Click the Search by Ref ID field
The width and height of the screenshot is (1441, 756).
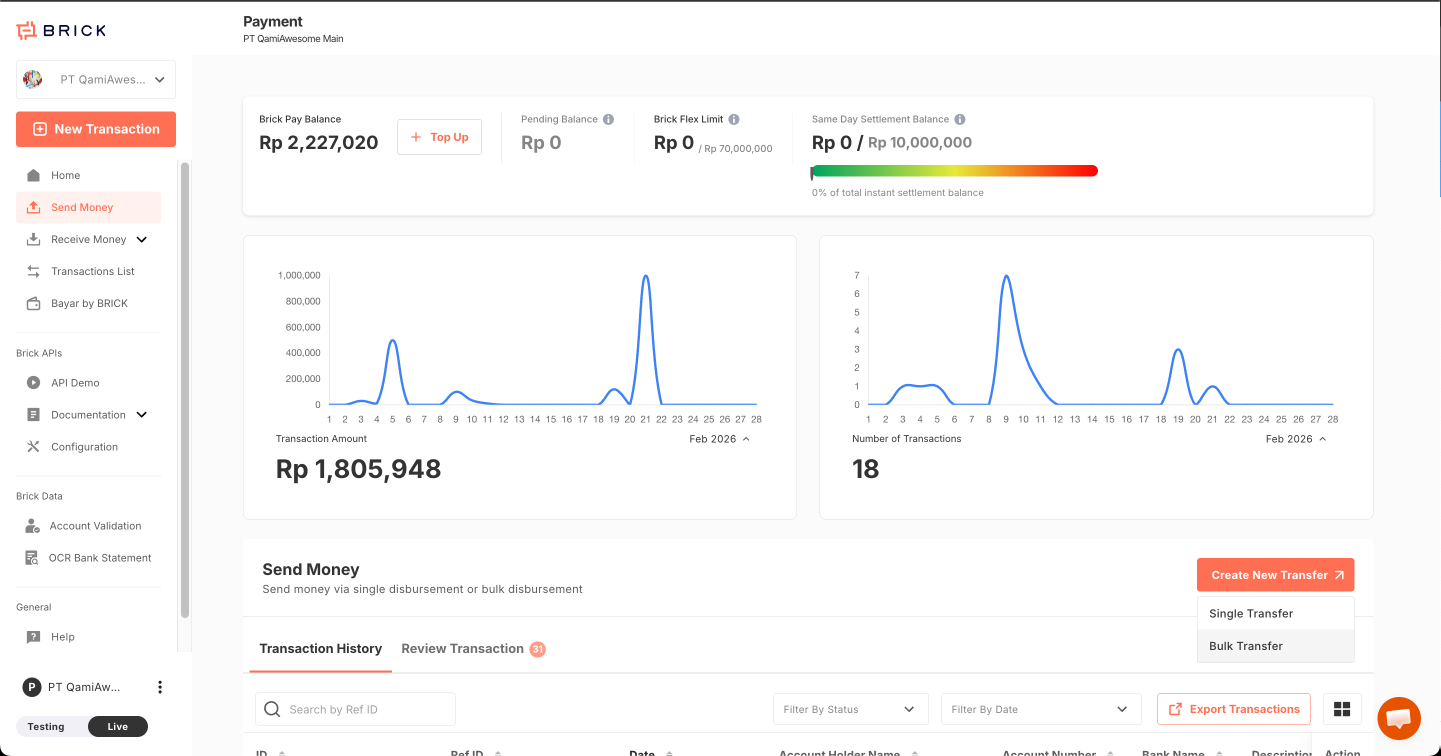tap(355, 709)
